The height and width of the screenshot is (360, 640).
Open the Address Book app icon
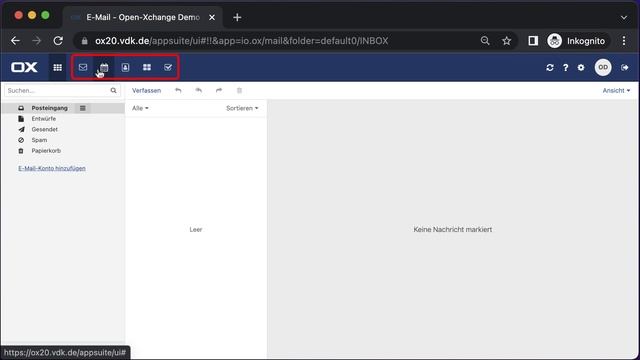[x=125, y=67]
